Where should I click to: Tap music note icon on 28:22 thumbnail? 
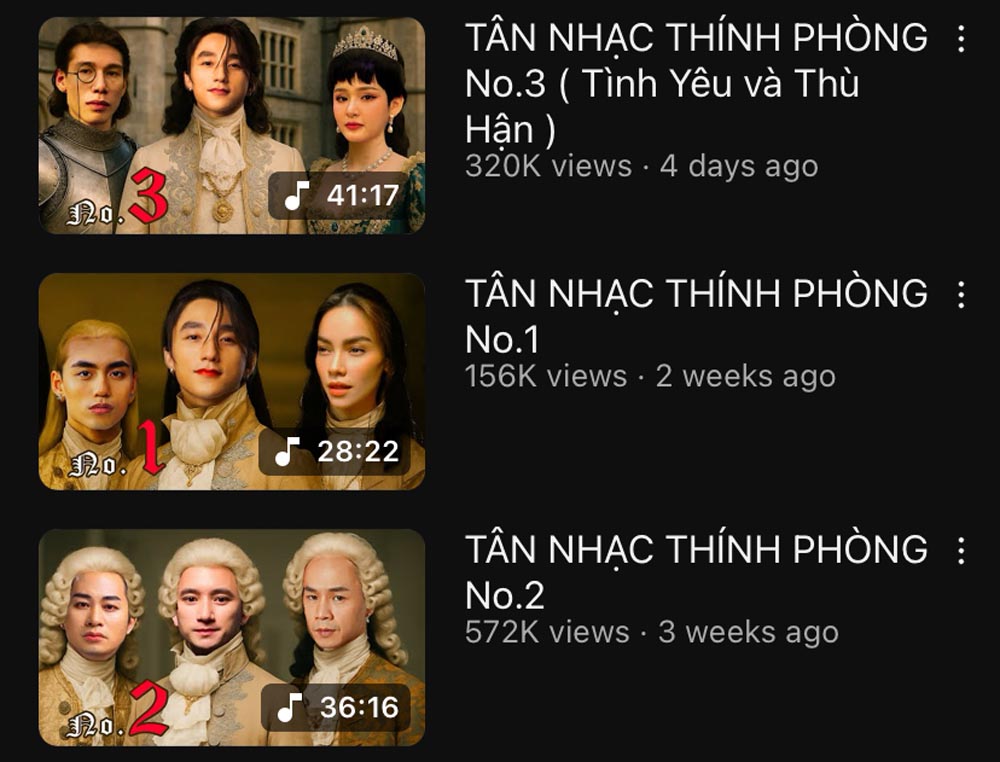pyautogui.click(x=288, y=451)
